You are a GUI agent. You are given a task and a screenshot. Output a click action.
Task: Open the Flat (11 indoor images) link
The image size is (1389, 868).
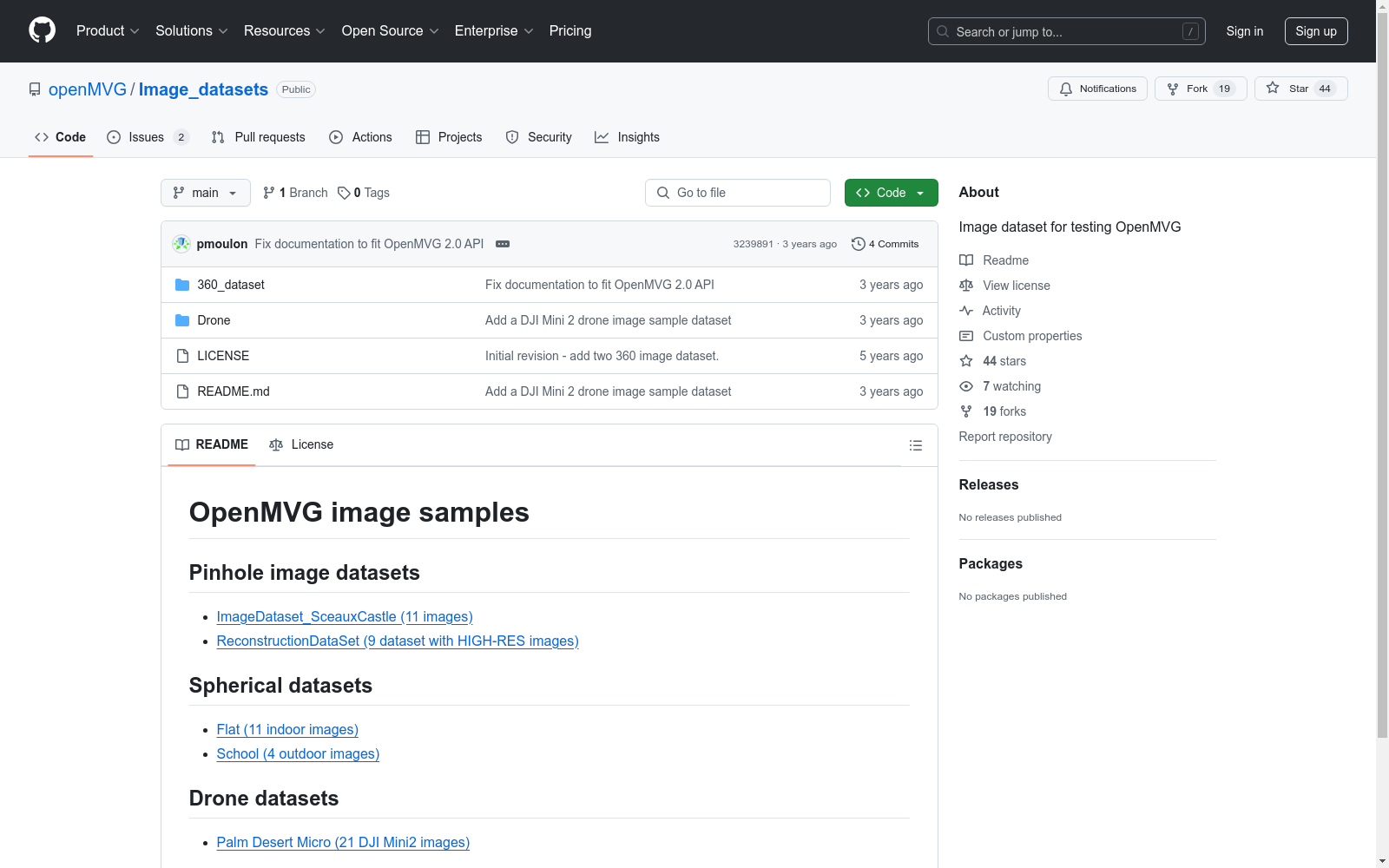(287, 729)
